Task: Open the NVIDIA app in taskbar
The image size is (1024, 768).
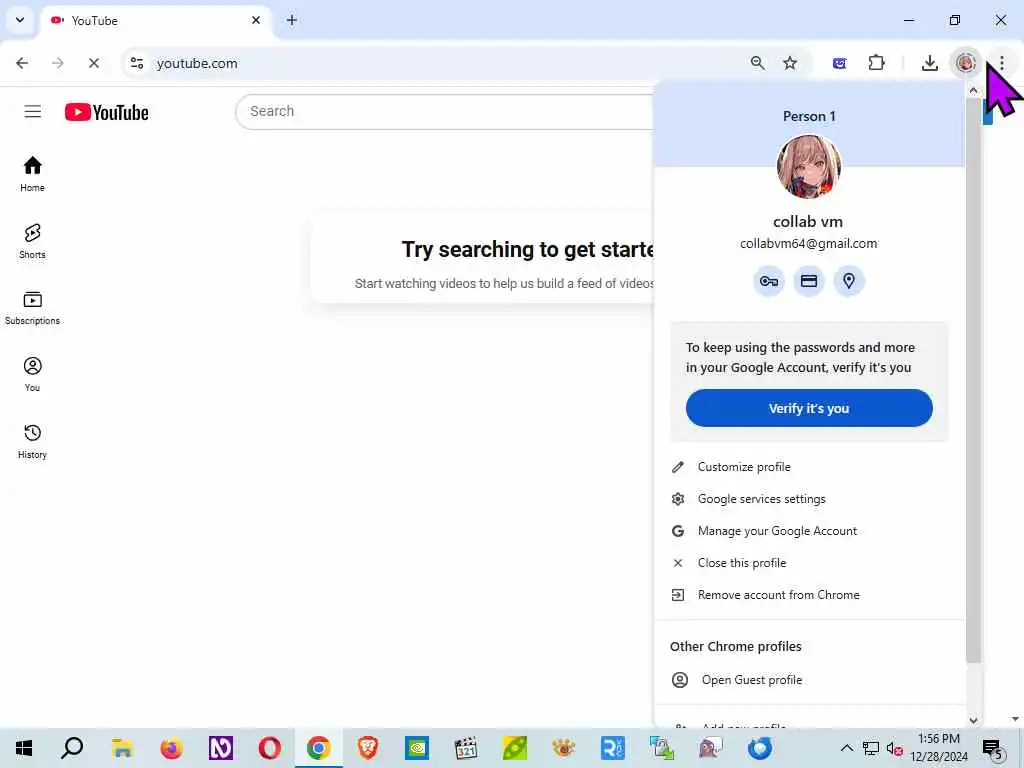Action: (417, 748)
